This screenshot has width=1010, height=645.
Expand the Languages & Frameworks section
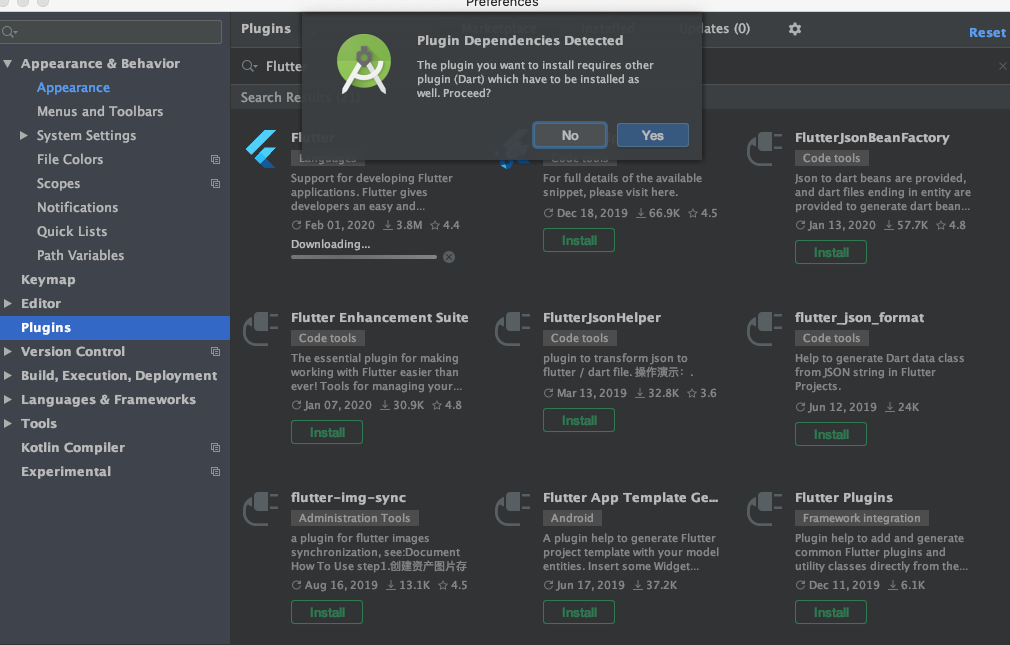click(8, 400)
